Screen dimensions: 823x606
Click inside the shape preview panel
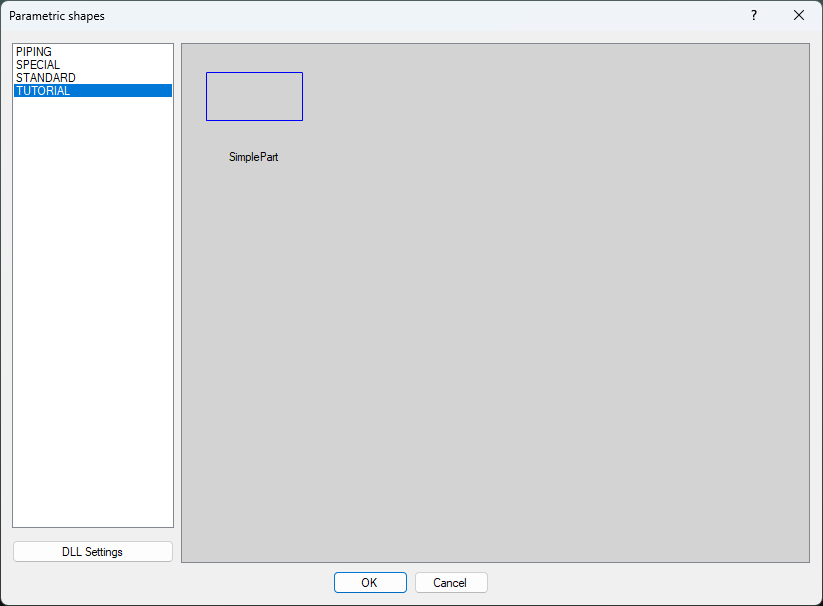click(495, 300)
